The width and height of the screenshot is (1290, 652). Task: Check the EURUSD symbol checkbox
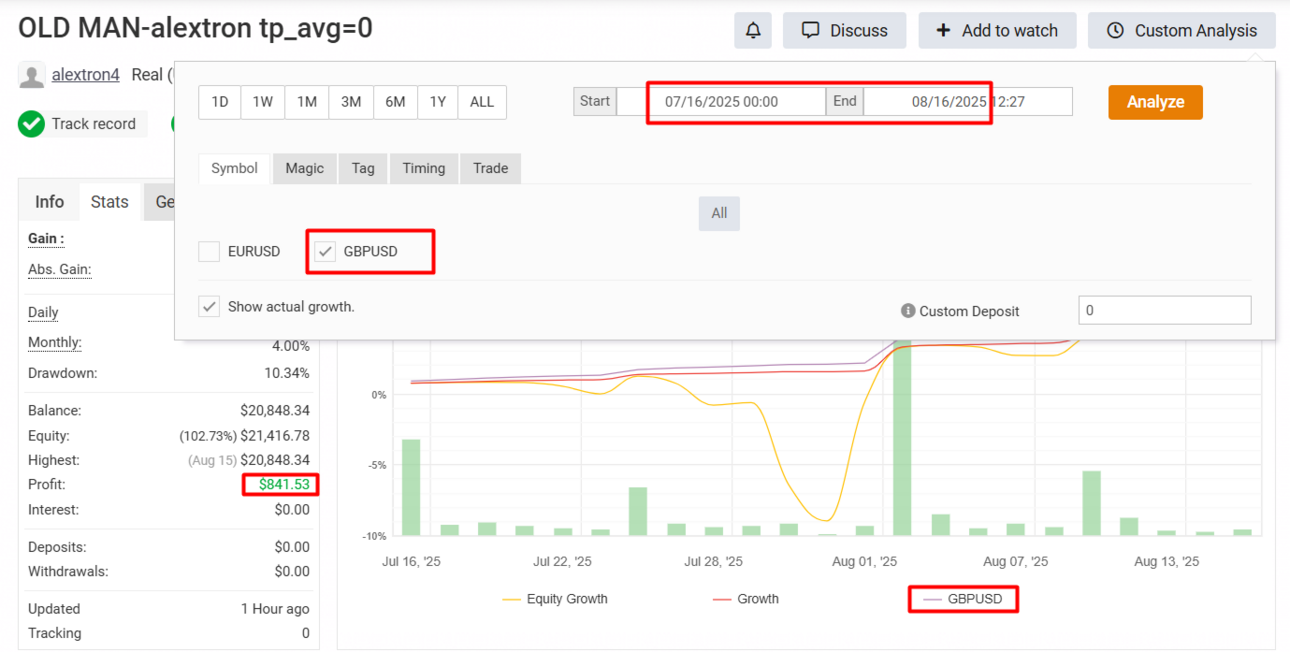click(209, 251)
